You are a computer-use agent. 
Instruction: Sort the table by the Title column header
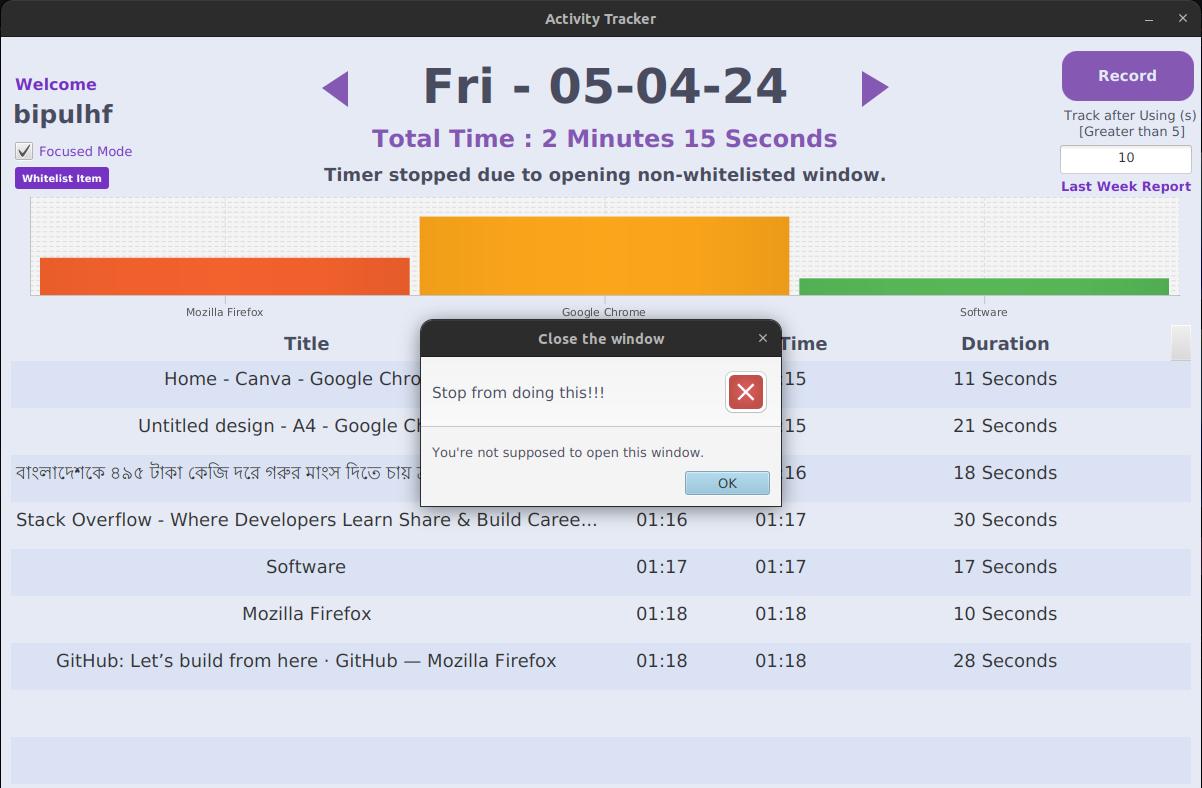306,343
